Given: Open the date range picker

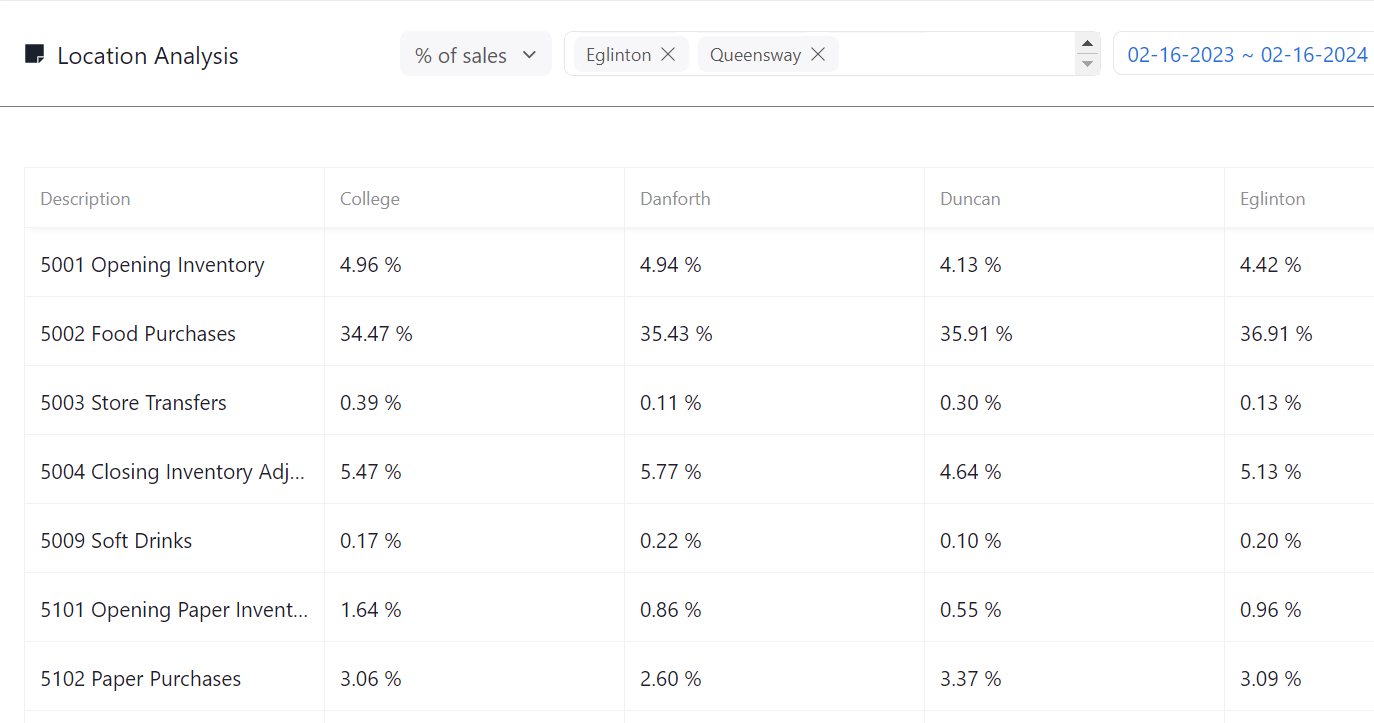Looking at the screenshot, I should [x=1246, y=55].
